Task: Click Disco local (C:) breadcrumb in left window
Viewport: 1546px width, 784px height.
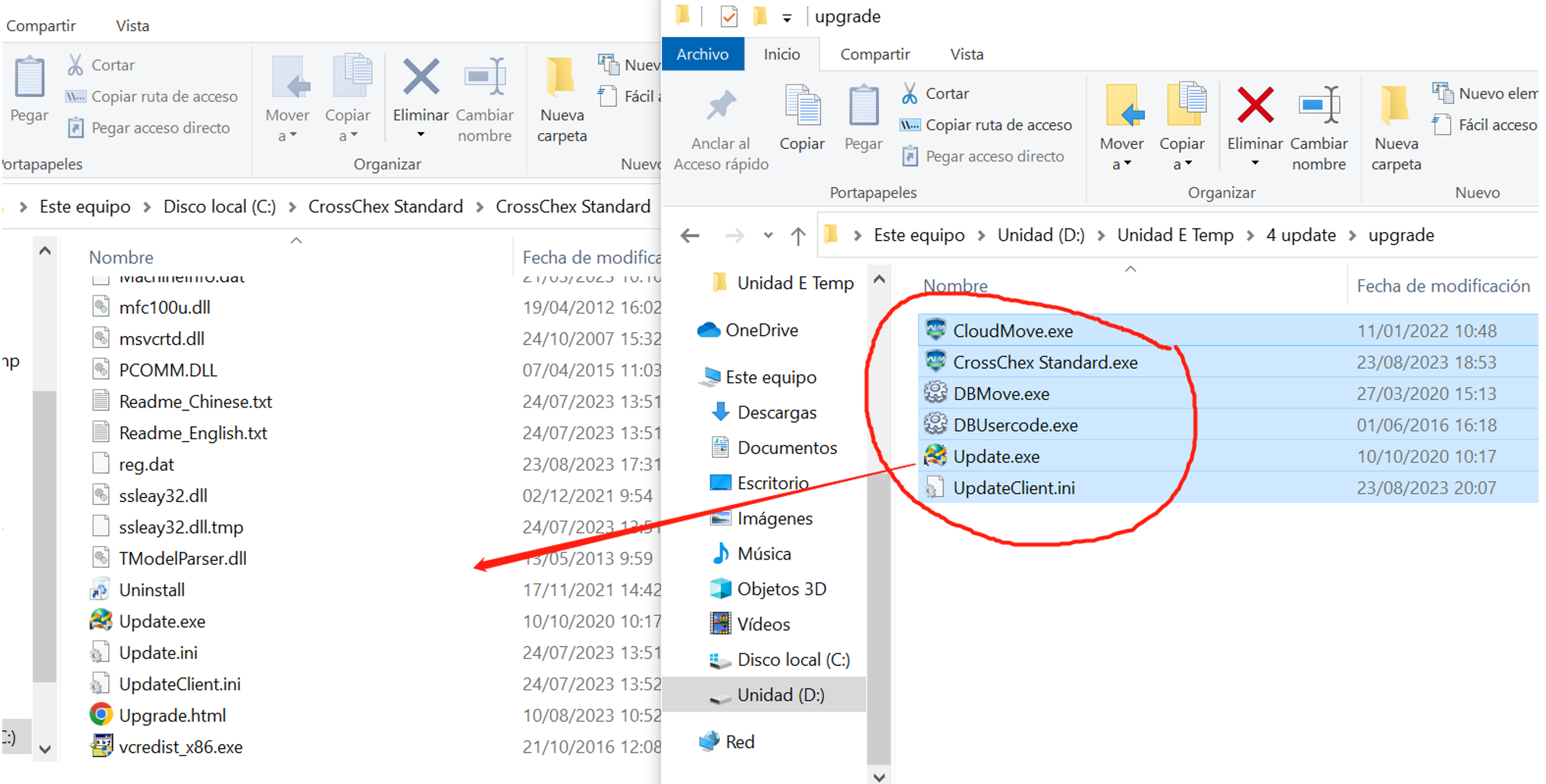Action: 220,206
